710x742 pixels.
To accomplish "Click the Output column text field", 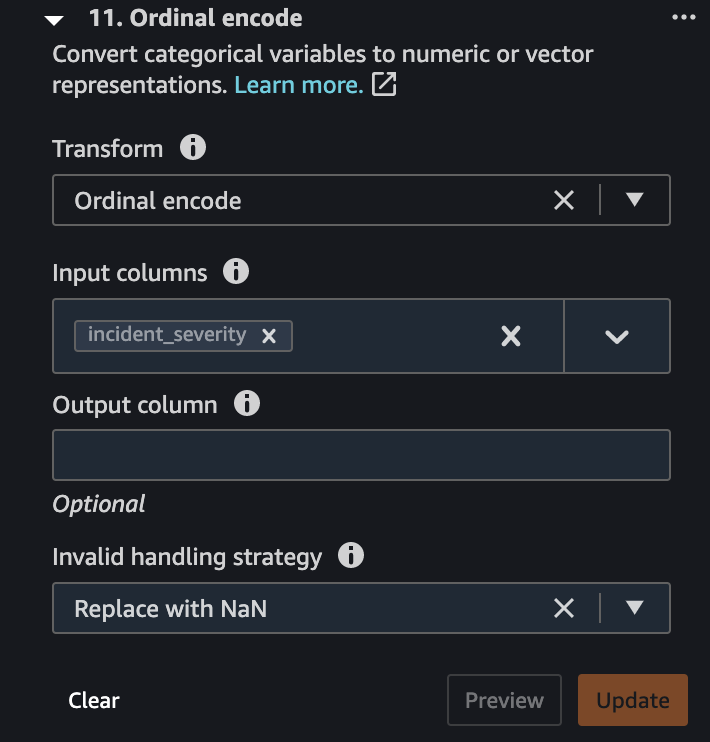I will pyautogui.click(x=361, y=455).
